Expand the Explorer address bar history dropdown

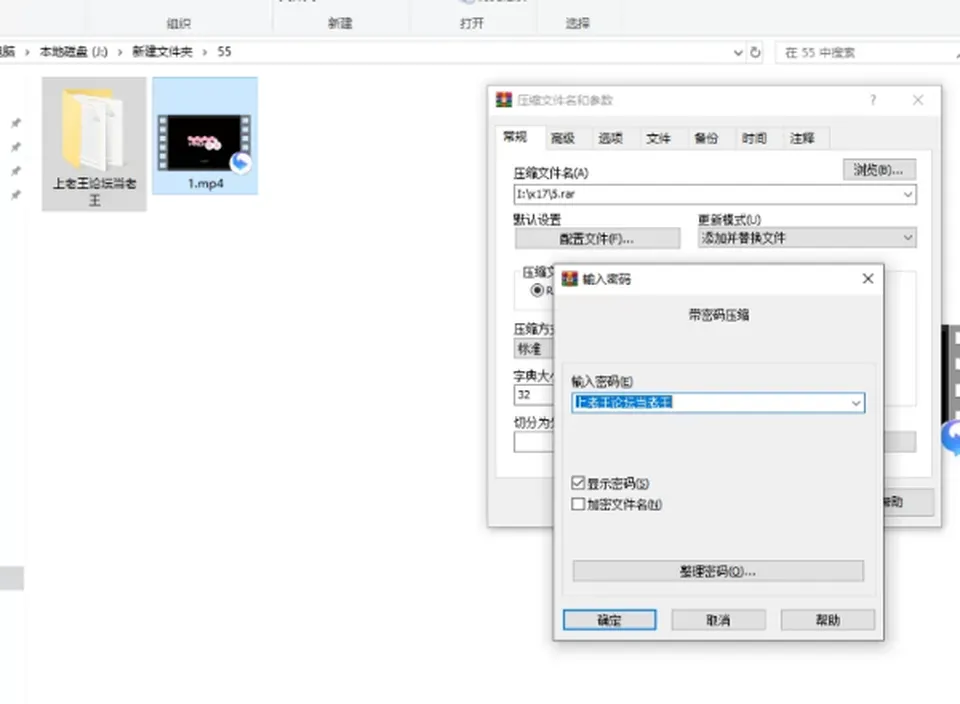click(x=738, y=52)
